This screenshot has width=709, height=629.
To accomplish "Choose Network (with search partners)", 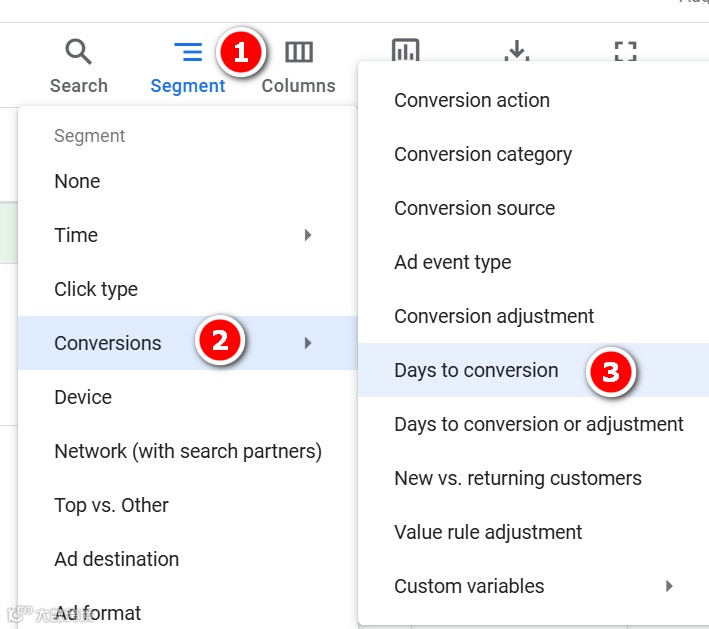I will [188, 451].
